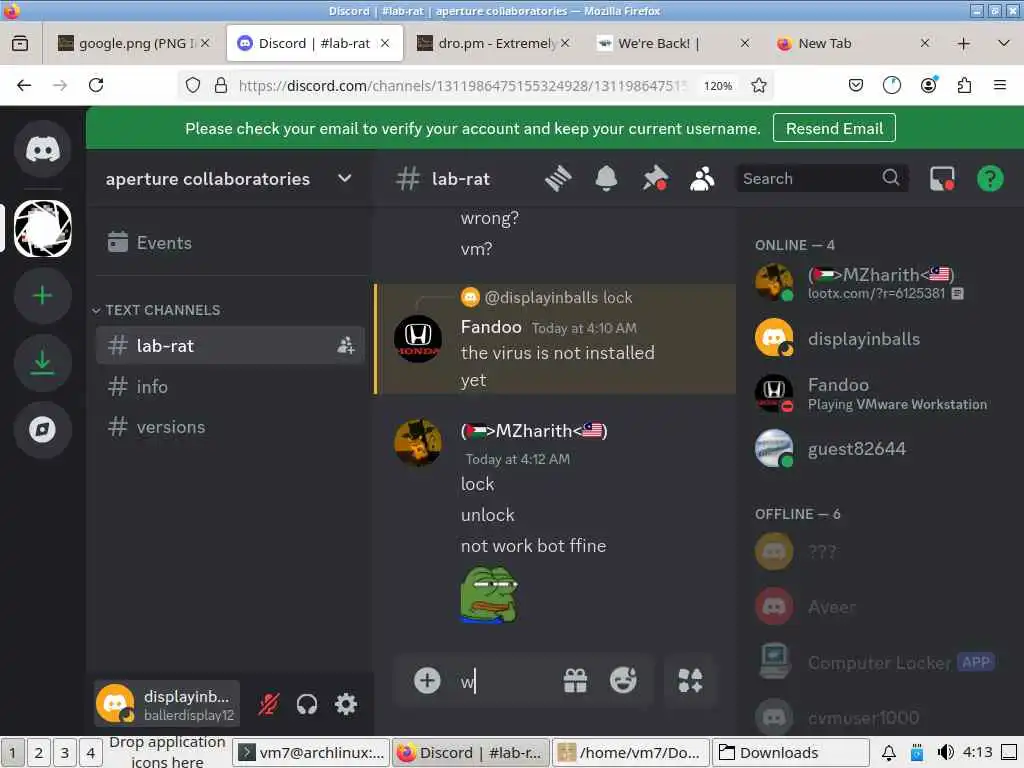
Task: Click the displayinballs user panel
Action: point(167,704)
